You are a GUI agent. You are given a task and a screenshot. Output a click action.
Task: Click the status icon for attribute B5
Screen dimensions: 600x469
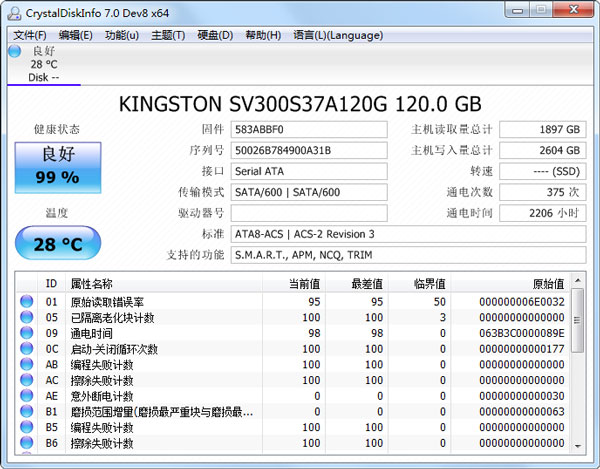pyautogui.click(x=26, y=427)
